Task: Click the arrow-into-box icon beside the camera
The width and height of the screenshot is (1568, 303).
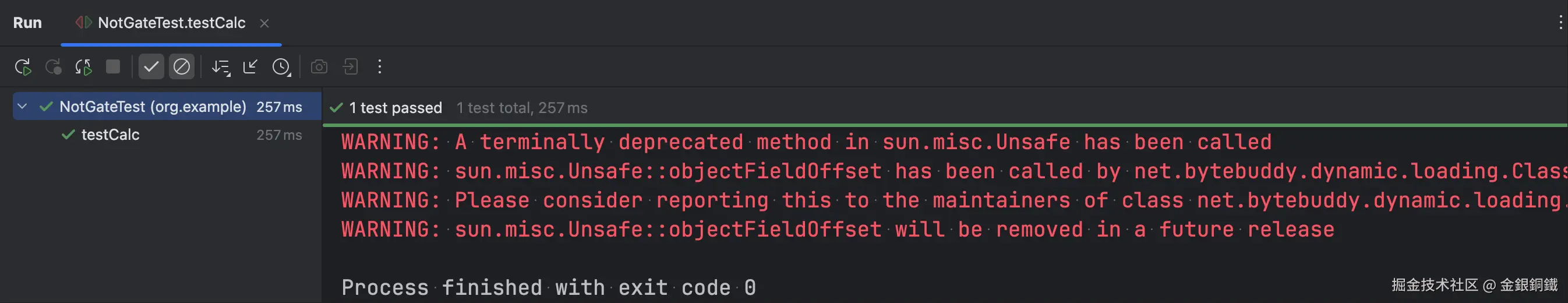Action: click(351, 67)
